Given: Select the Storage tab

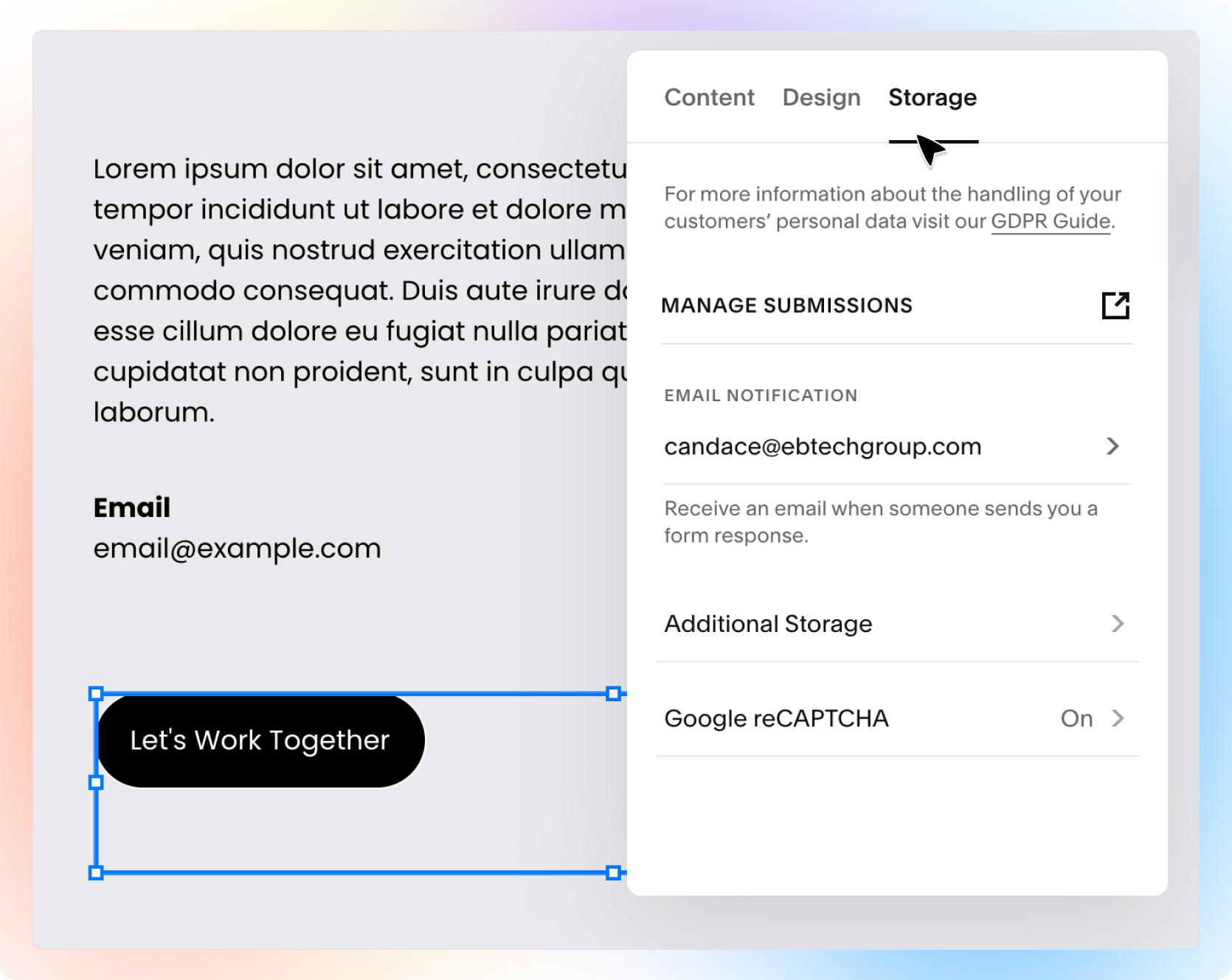Looking at the screenshot, I should pyautogui.click(x=932, y=97).
